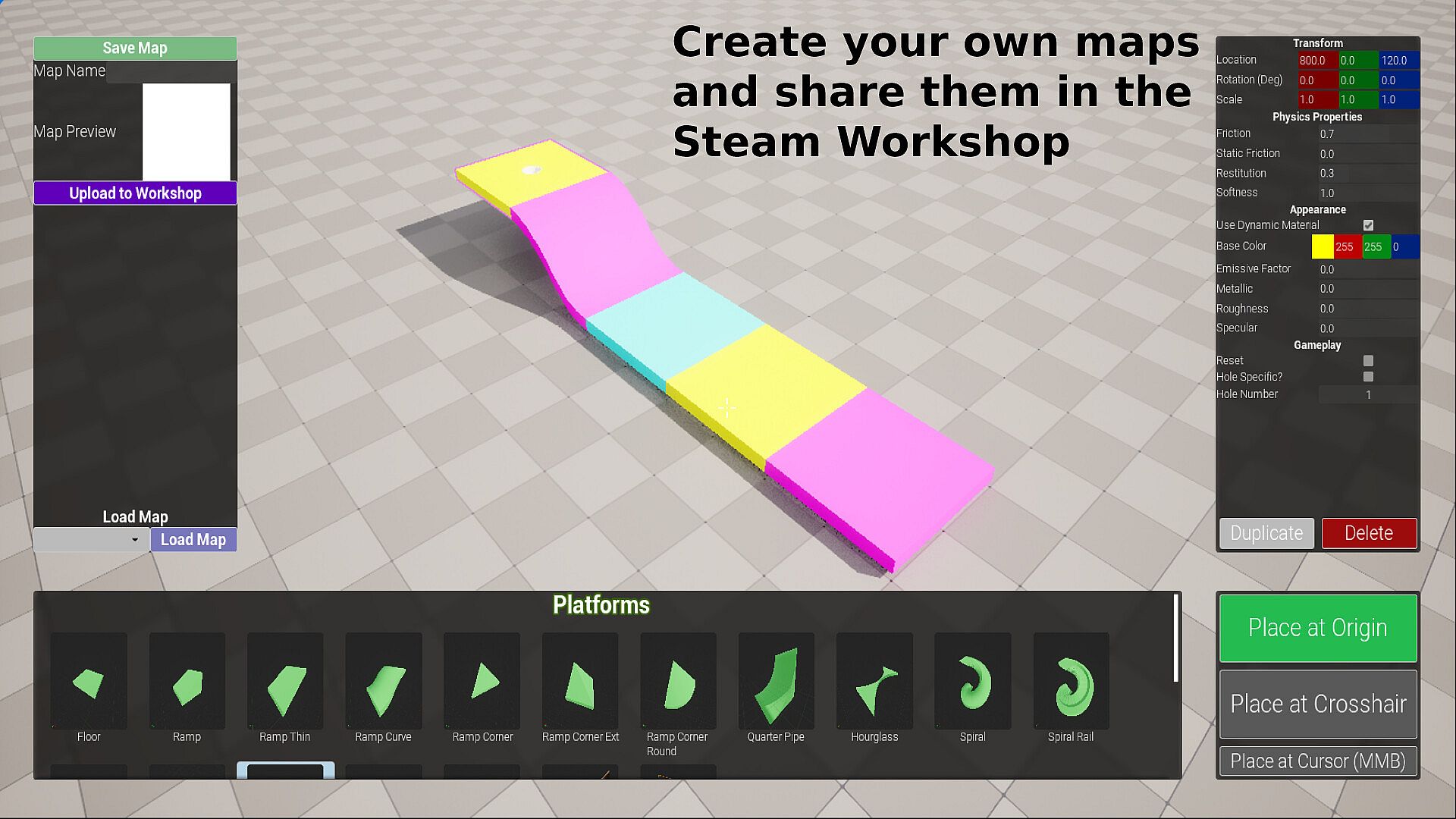Click the Upload to Workshop button

coord(135,193)
